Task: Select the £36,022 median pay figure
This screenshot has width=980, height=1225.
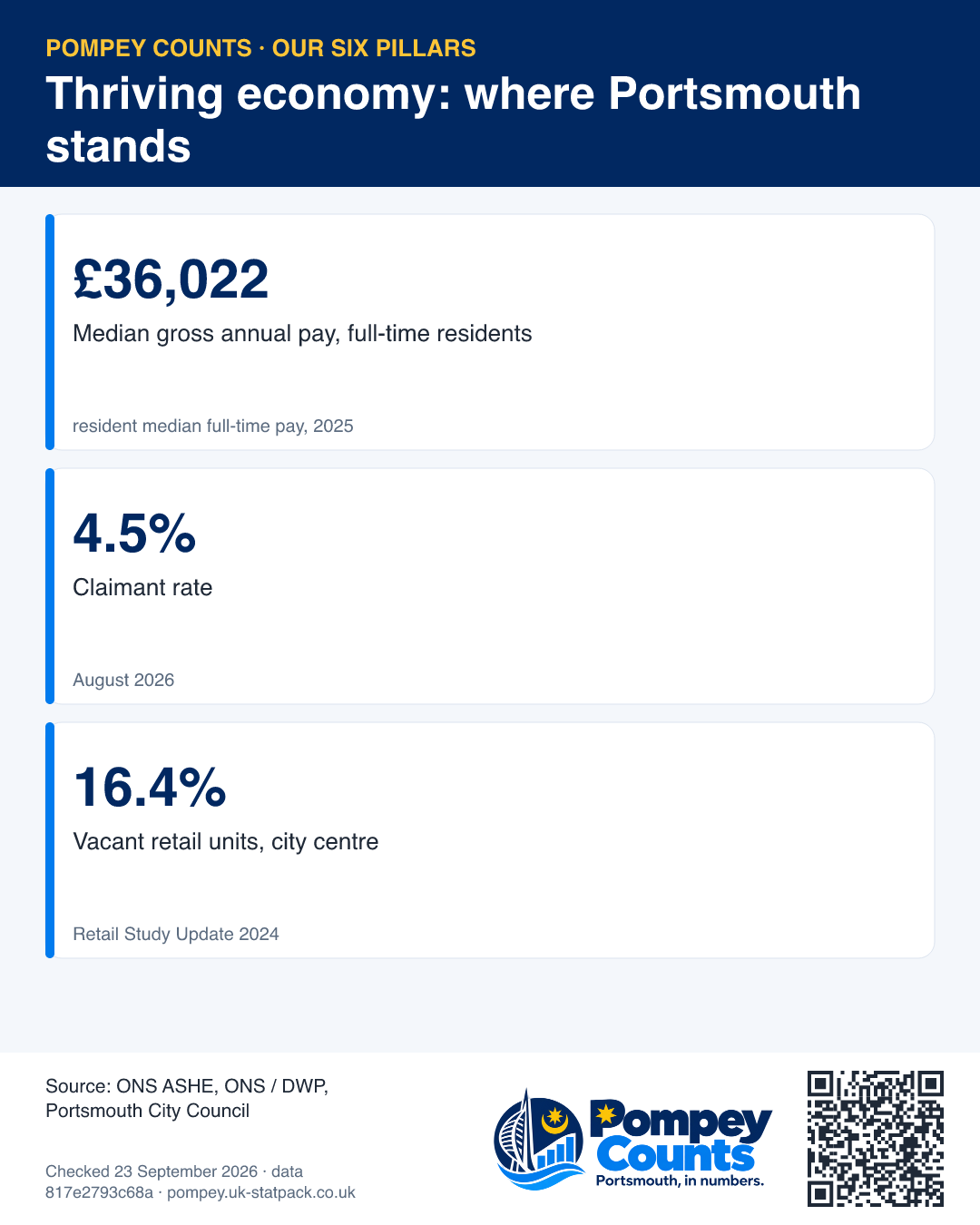Action: 171,279
